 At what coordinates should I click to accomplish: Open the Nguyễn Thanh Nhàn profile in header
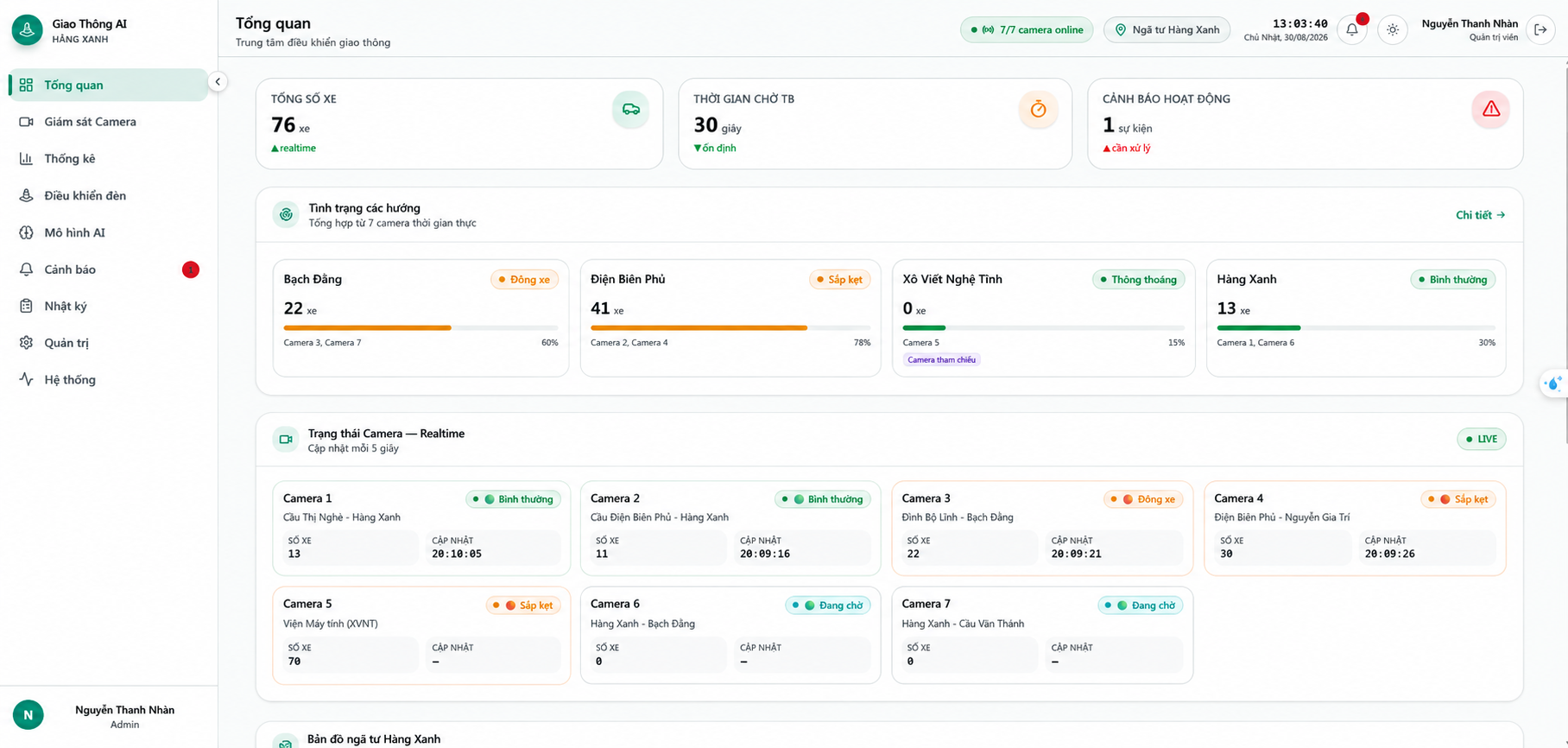[x=1470, y=29]
